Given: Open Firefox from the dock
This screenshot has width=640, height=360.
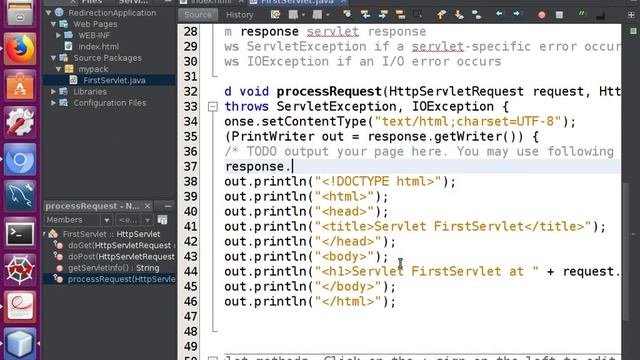Looking at the screenshot, I should 20,49.
